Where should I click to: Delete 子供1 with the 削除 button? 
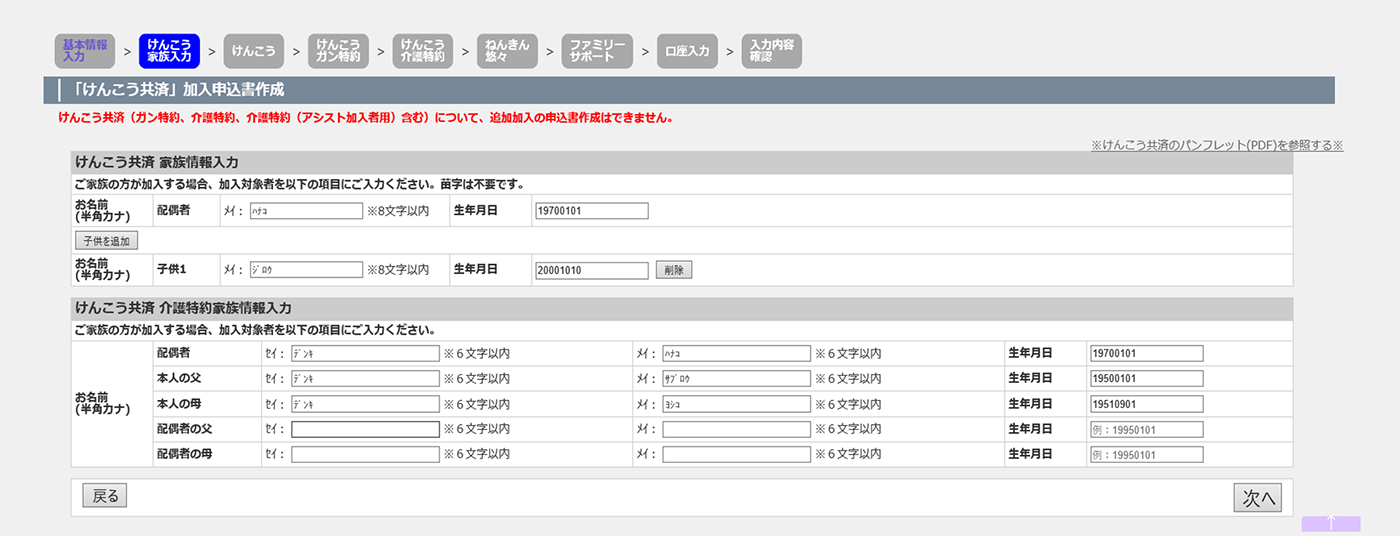[x=673, y=270]
